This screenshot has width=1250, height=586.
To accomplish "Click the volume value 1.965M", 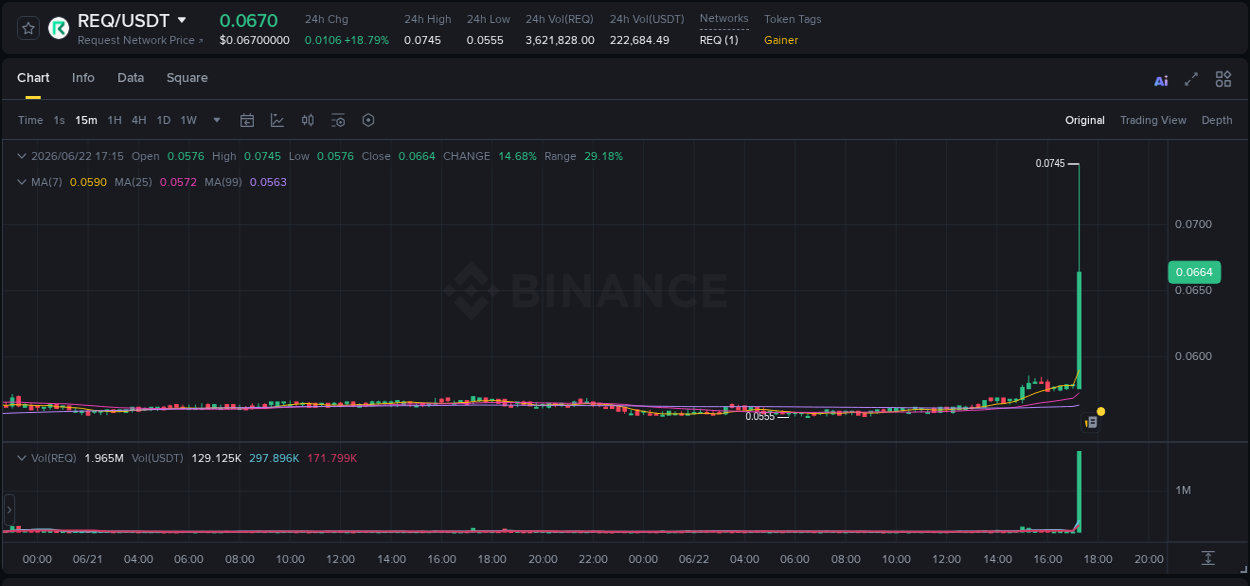I will (x=104, y=458).
